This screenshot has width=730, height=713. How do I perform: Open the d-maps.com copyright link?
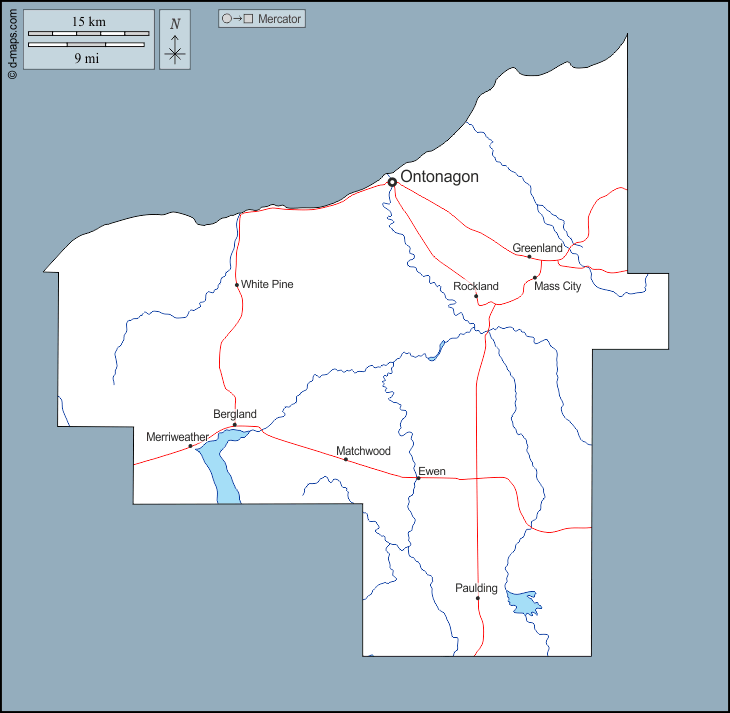pyautogui.click(x=12, y=40)
